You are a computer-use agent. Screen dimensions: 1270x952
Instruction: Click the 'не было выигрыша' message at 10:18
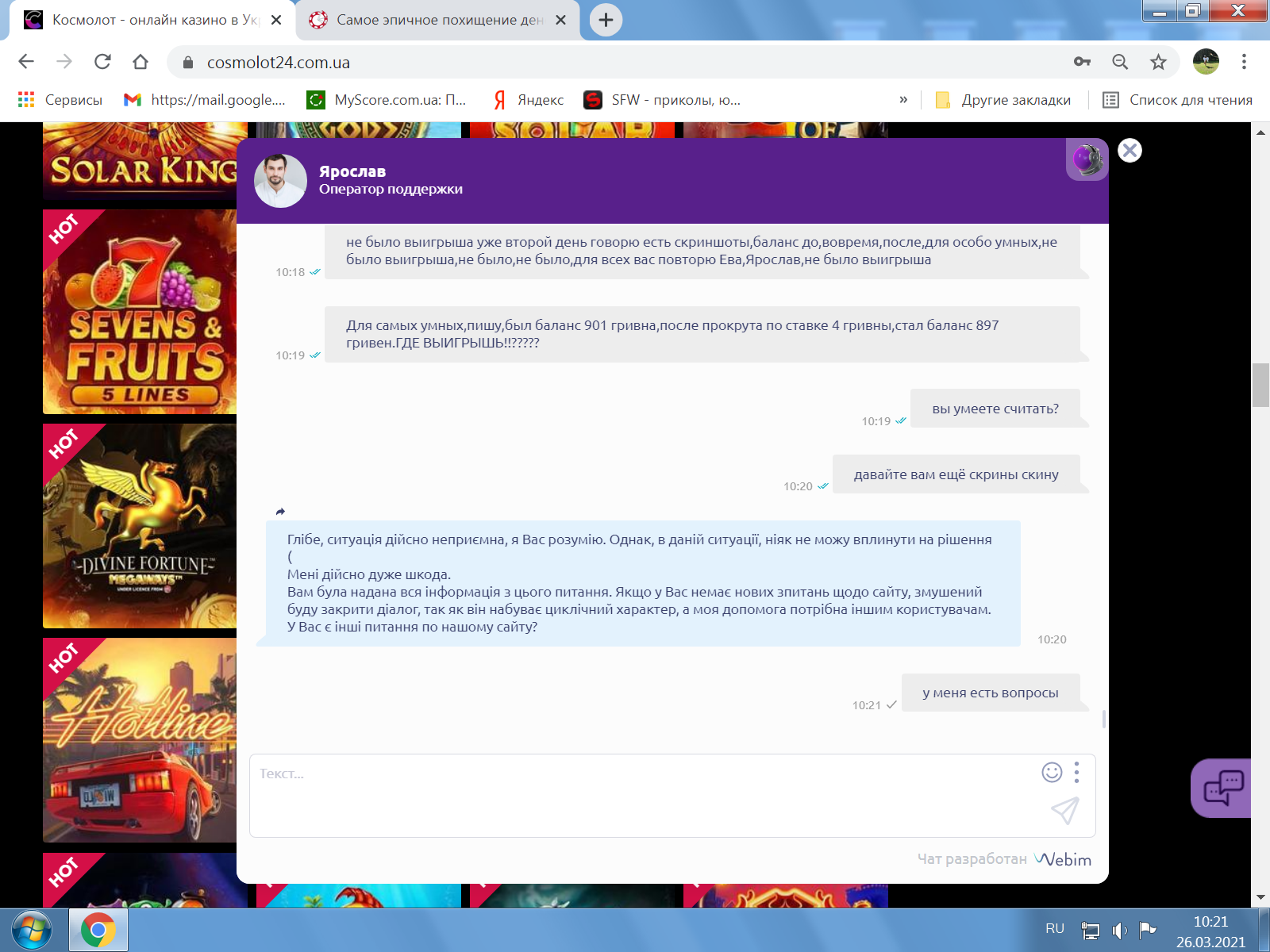point(702,251)
